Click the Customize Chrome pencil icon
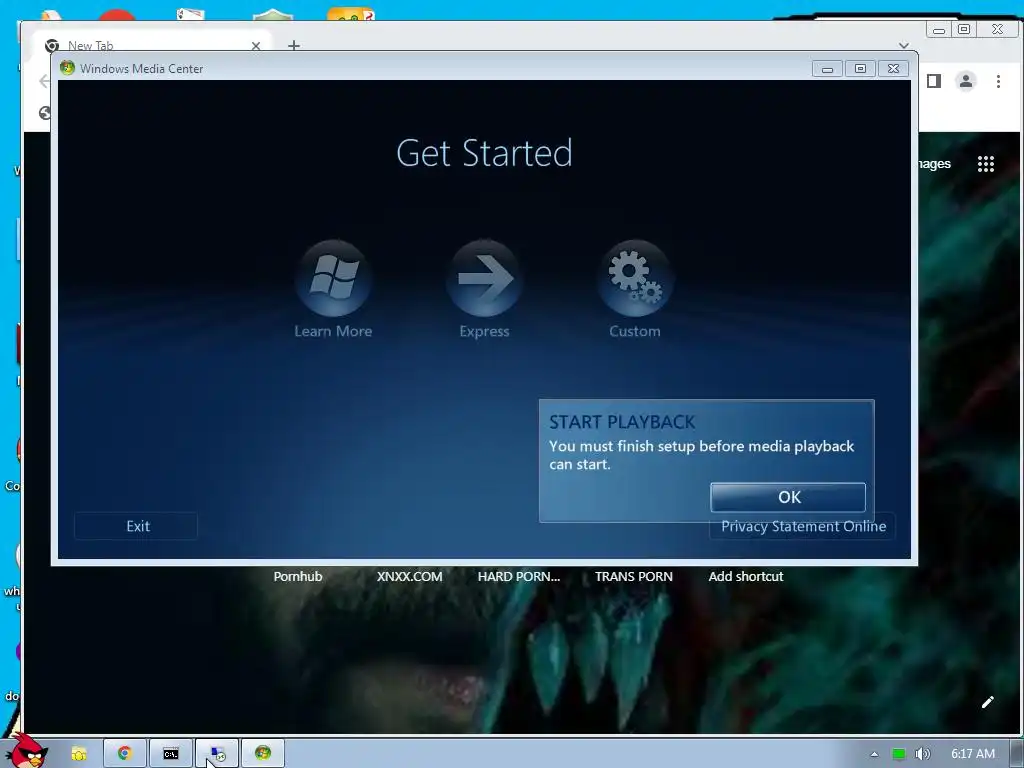Screen dimensions: 1024x768 point(987,702)
